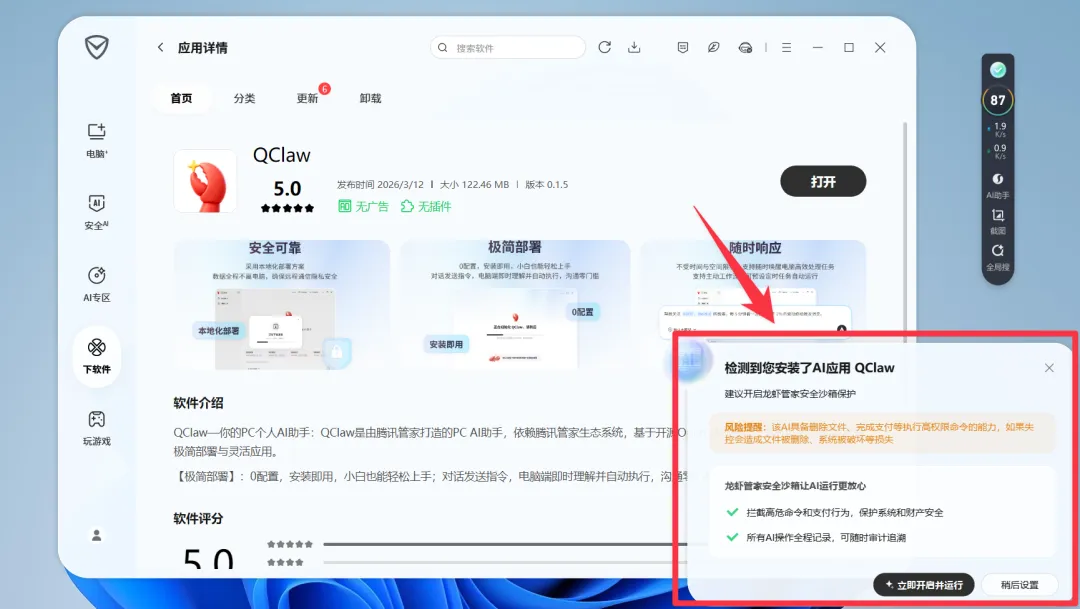
Task: Open the 极简部署 screenshot thumbnail
Action: [x=515, y=305]
